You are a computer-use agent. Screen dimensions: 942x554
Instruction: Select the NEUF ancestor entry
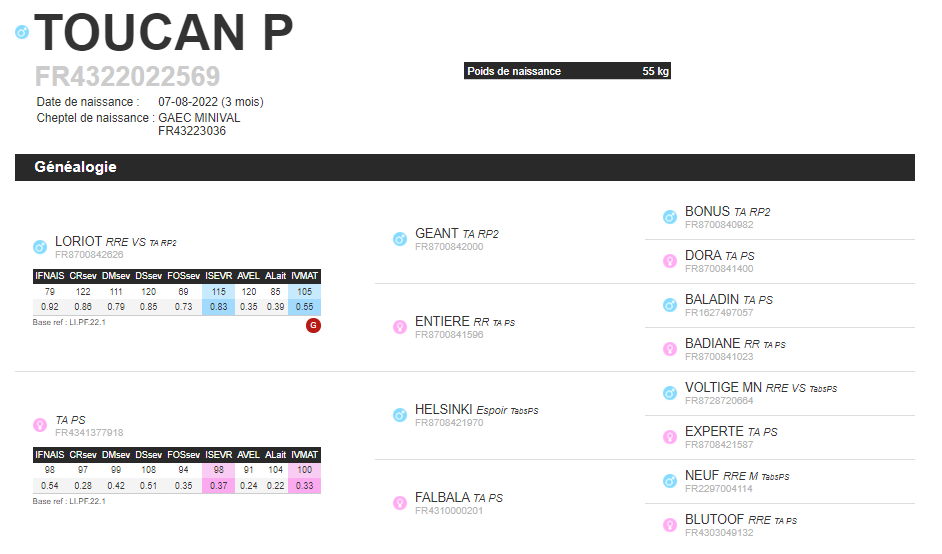pyautogui.click(x=702, y=476)
